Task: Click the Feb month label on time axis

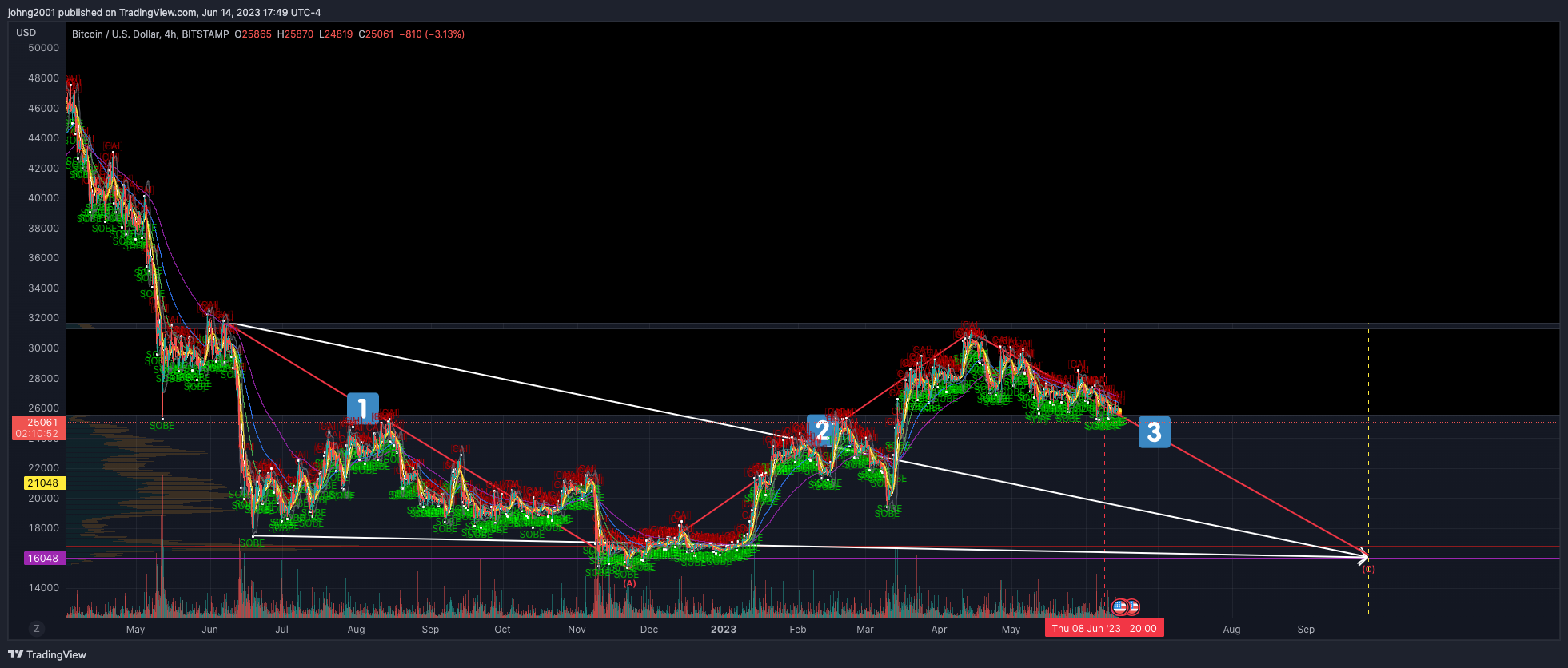Action: pyautogui.click(x=798, y=630)
